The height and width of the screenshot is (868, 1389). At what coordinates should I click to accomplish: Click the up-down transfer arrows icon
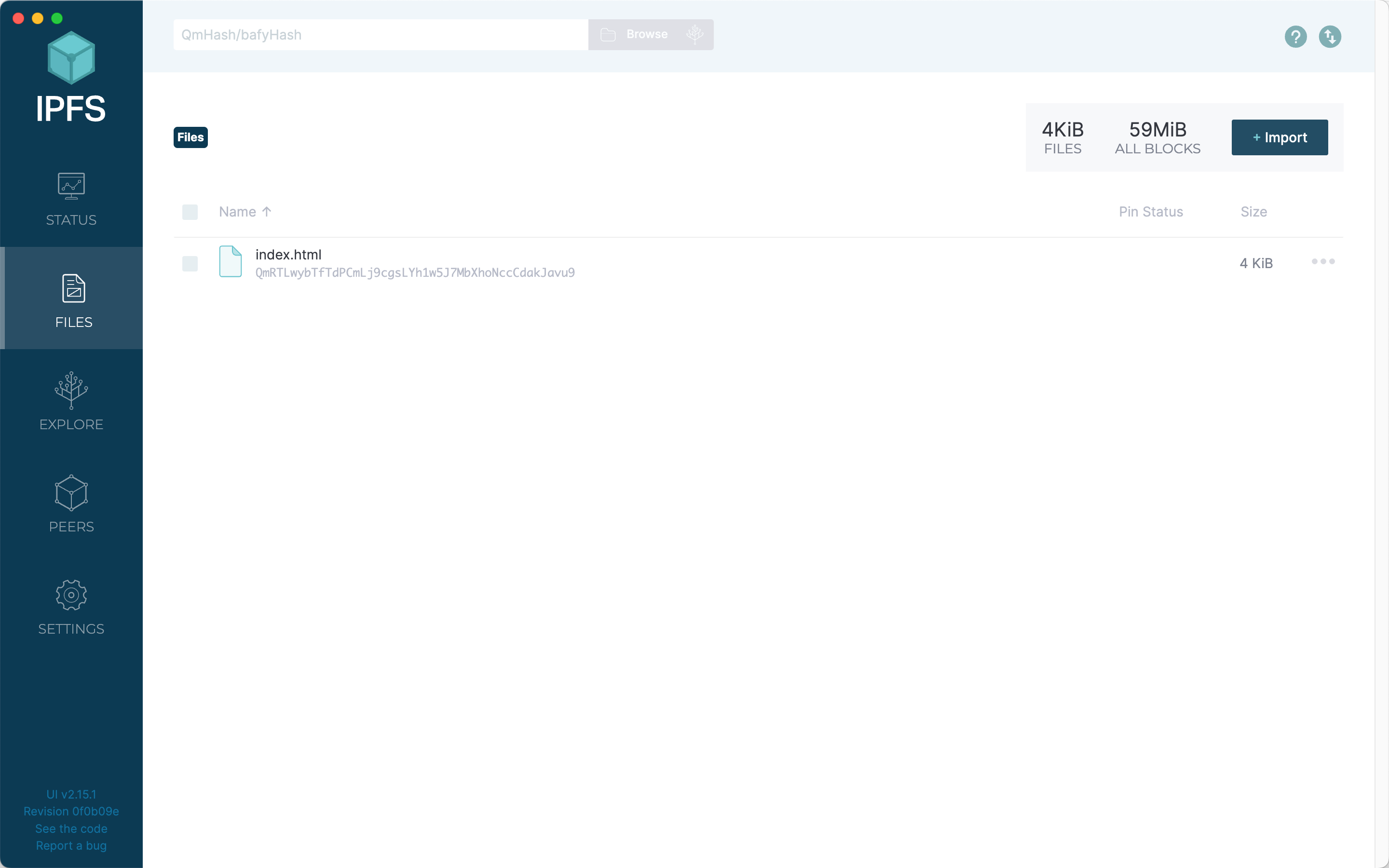pos(1330,37)
